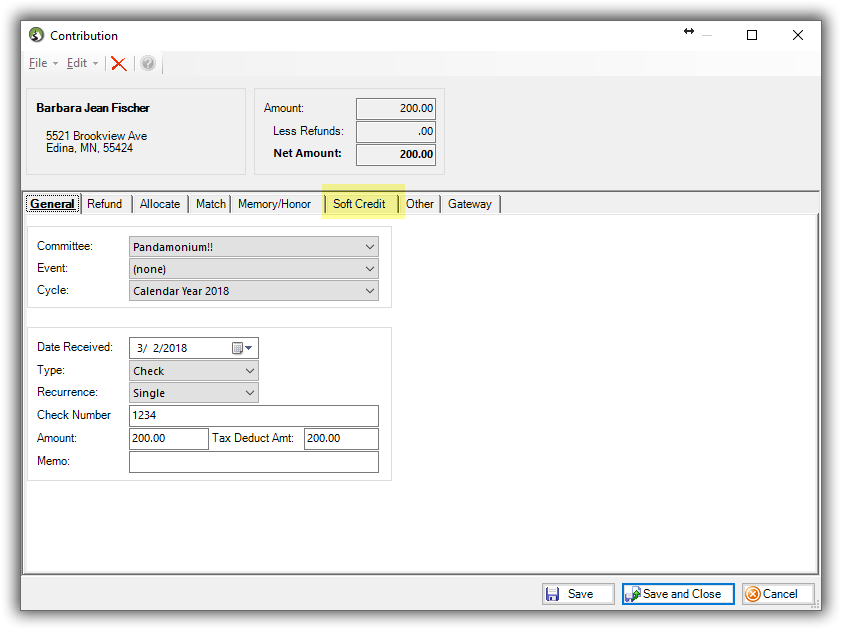Expand the Recurrence dropdown
842x631 pixels.
coord(250,393)
